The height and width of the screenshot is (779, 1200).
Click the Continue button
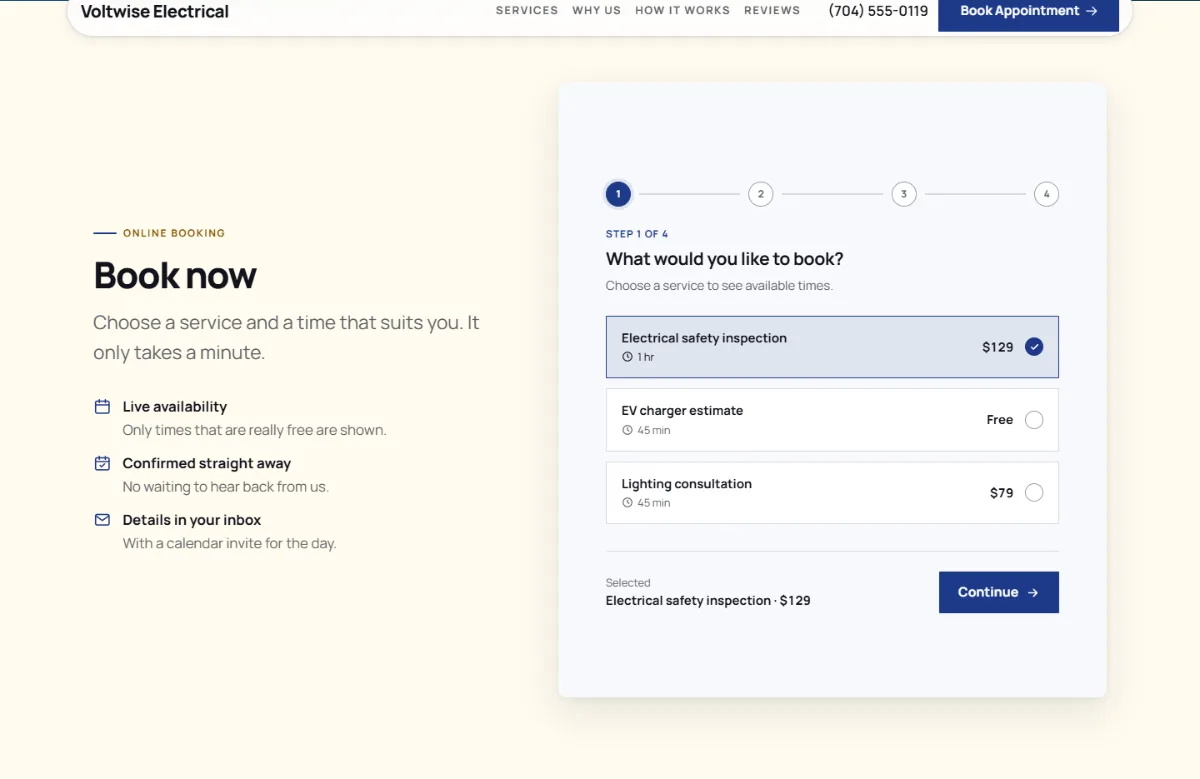[999, 592]
